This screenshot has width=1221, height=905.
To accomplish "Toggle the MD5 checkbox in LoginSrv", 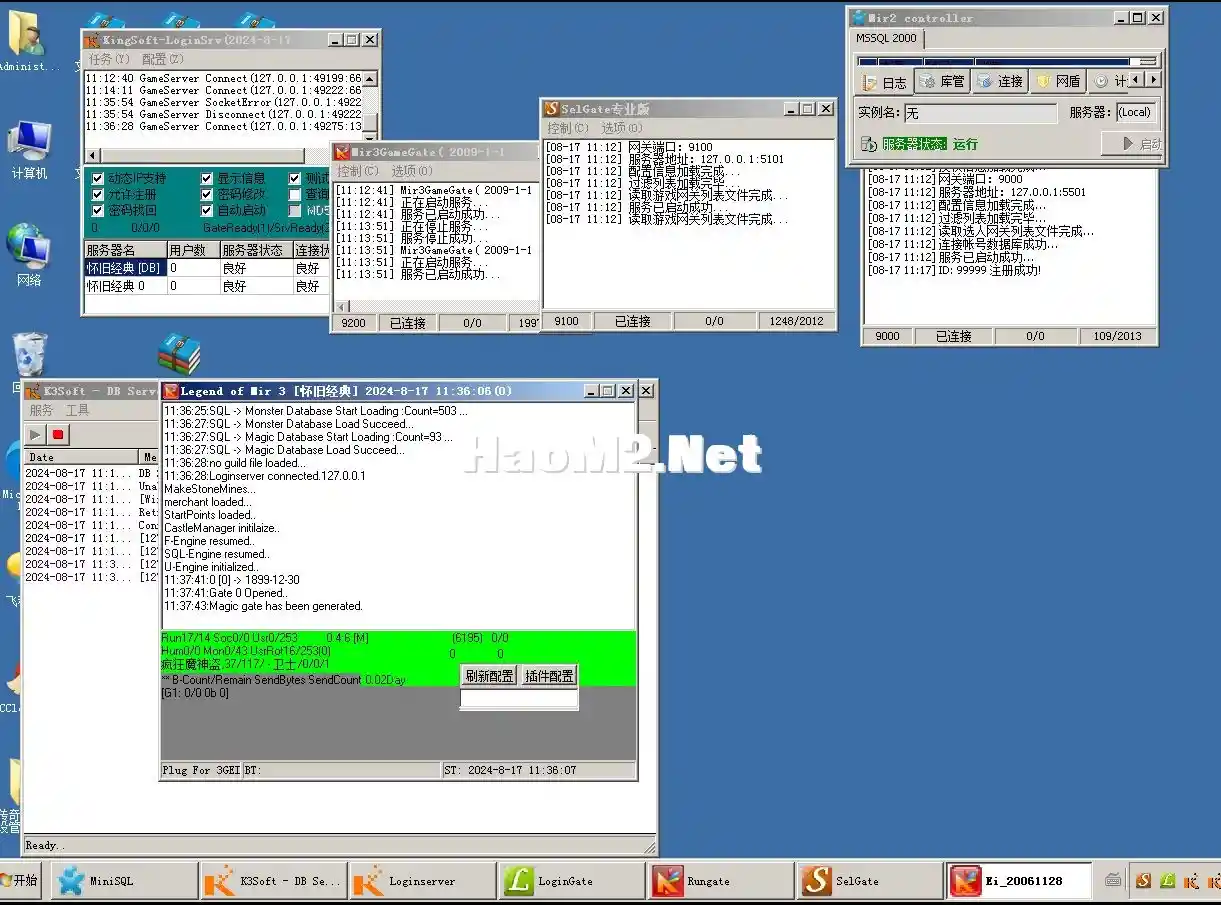I will [295, 210].
